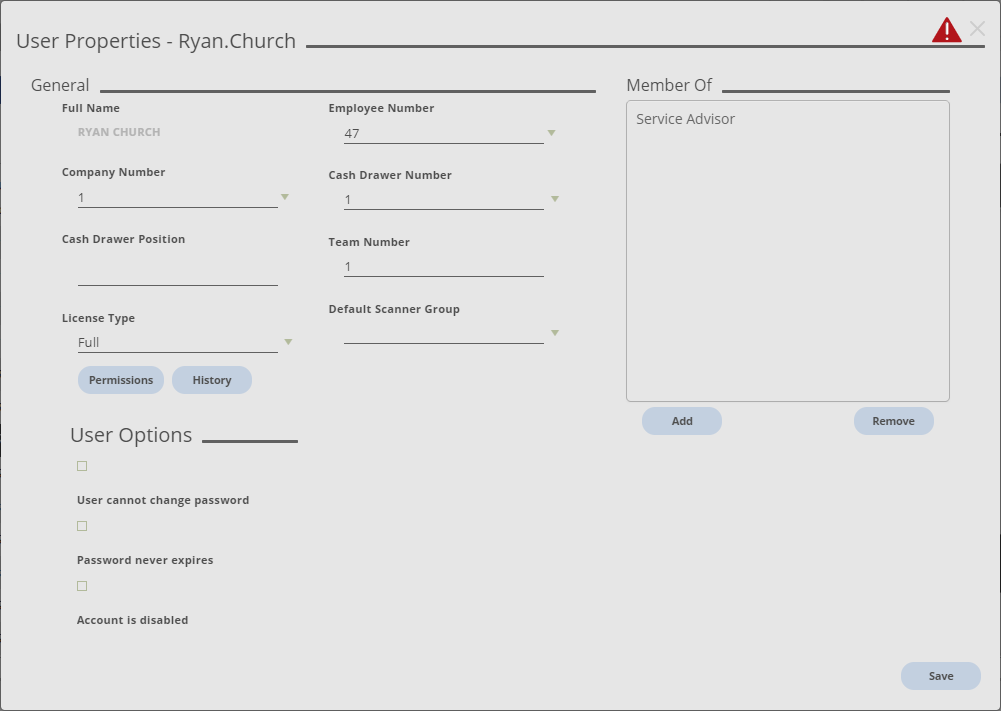The height and width of the screenshot is (711, 1001).
Task: Click the Employee Number value 47
Action: (x=444, y=133)
